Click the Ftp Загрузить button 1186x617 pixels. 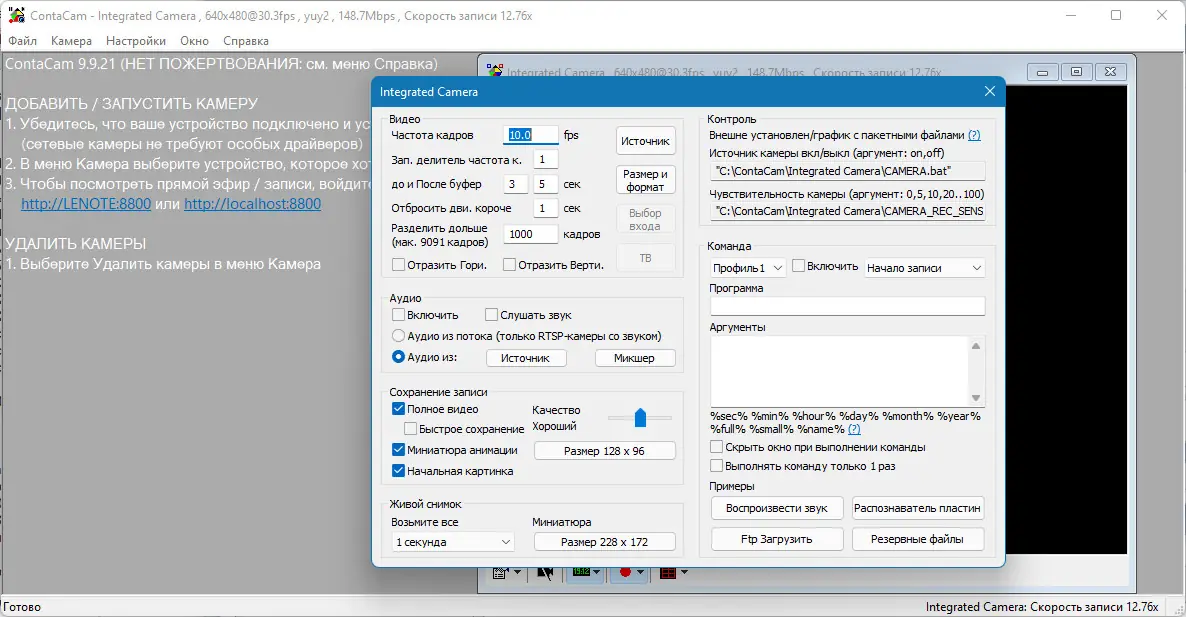(x=777, y=539)
